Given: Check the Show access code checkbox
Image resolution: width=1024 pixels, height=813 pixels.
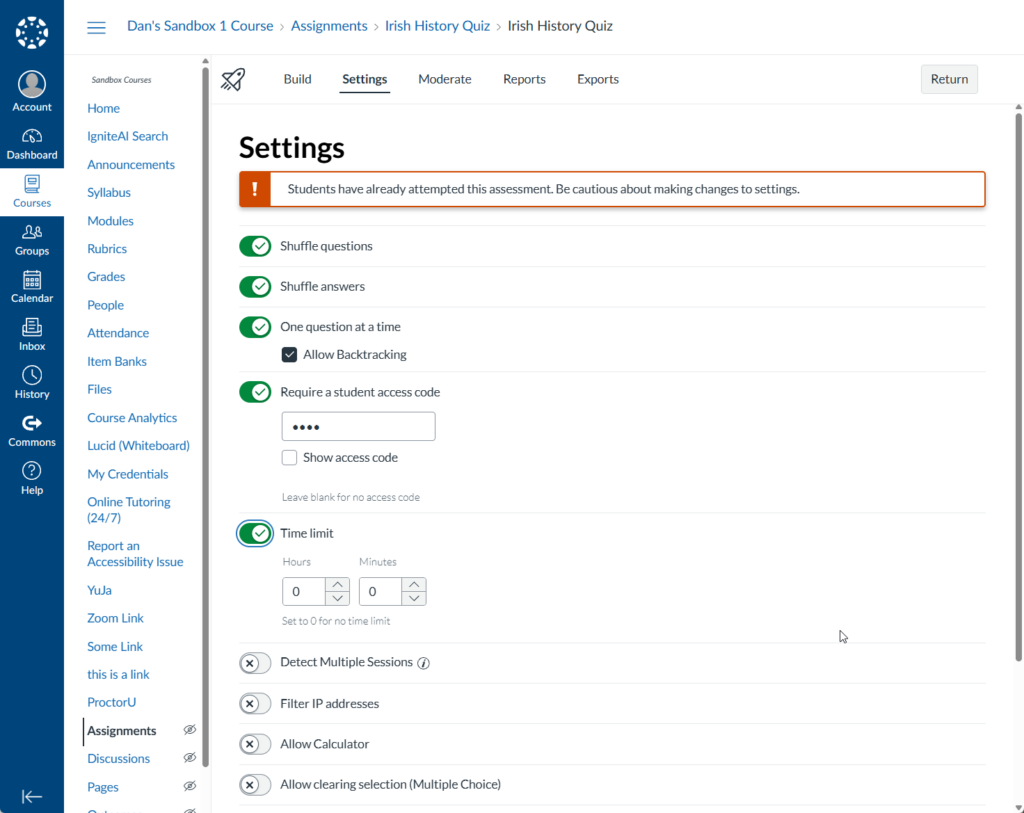Looking at the screenshot, I should 289,458.
